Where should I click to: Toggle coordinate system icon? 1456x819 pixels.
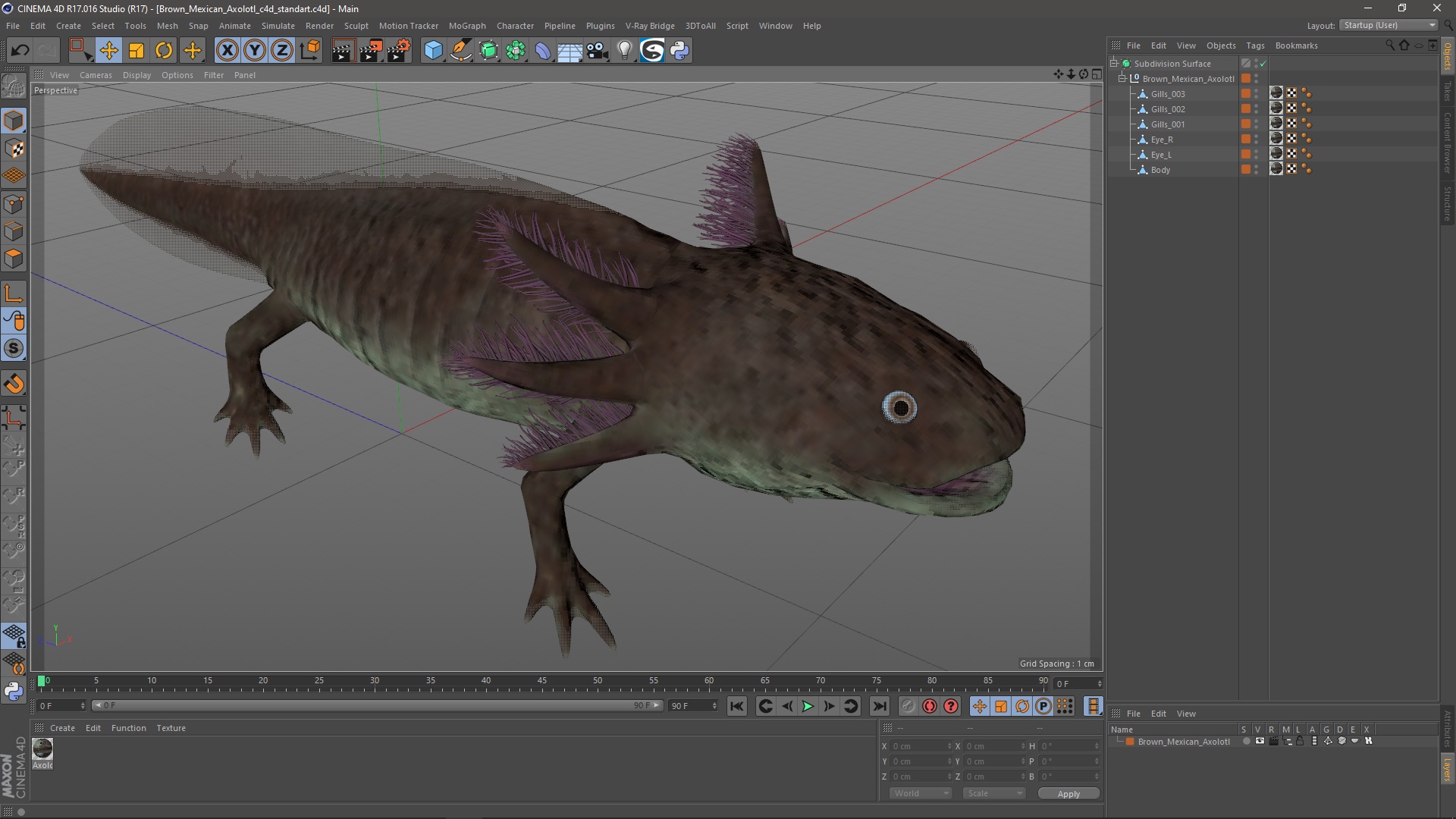(x=309, y=51)
